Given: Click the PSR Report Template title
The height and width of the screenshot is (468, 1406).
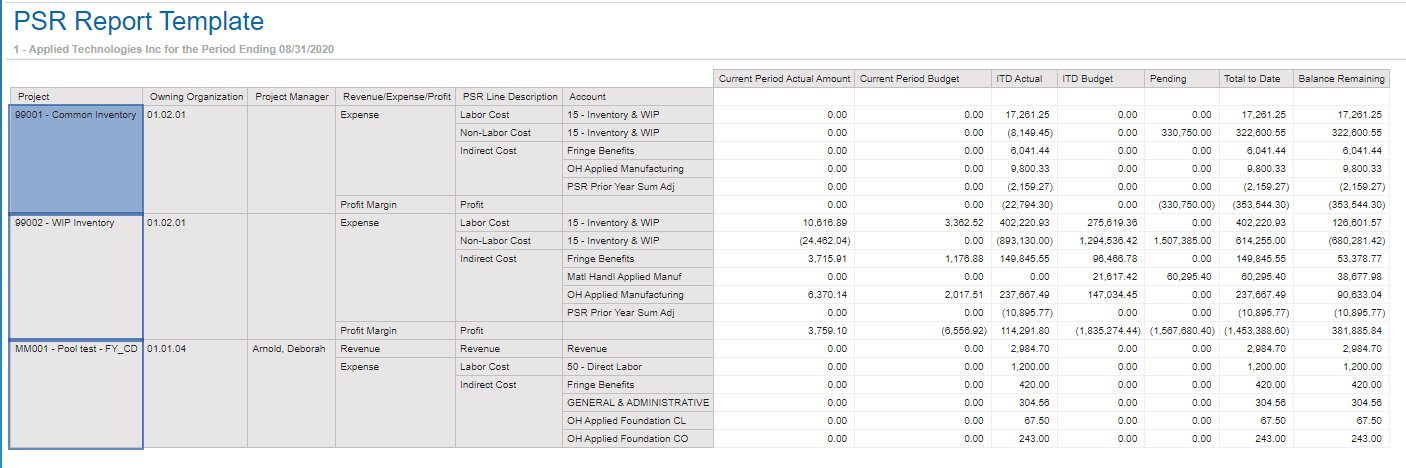Looking at the screenshot, I should click(139, 21).
